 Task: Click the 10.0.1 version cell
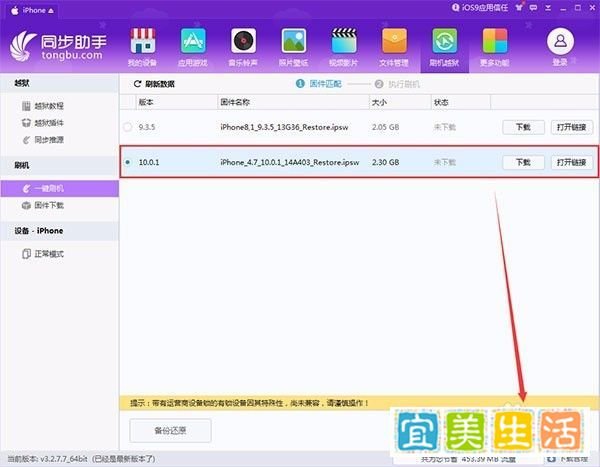pyautogui.click(x=149, y=162)
